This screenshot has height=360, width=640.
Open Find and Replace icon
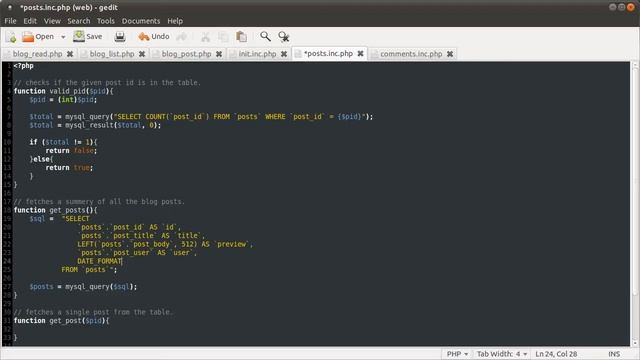pyautogui.click(x=284, y=37)
